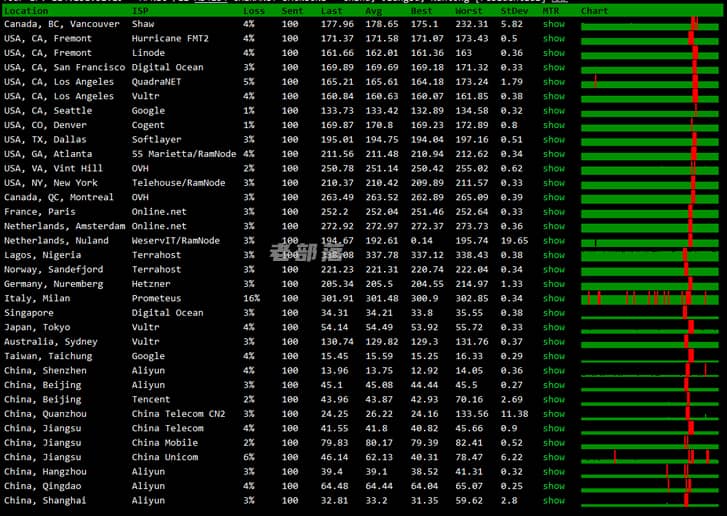This screenshot has height=516, width=727.
Task: Select worst value 133.56 for Quanzhou
Action: [472, 414]
